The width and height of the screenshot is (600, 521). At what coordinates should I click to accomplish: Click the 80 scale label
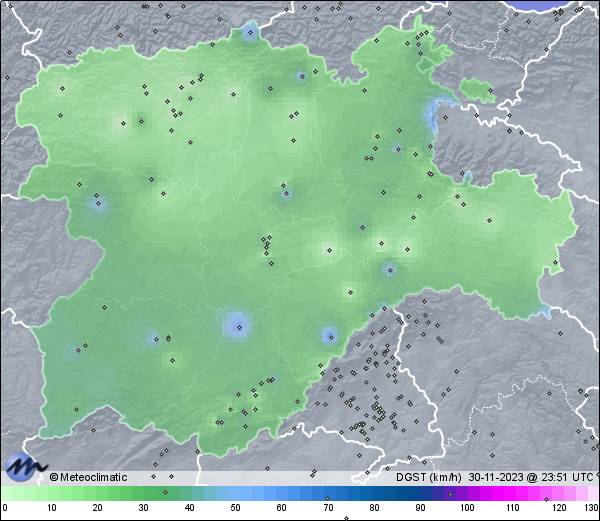tap(374, 508)
